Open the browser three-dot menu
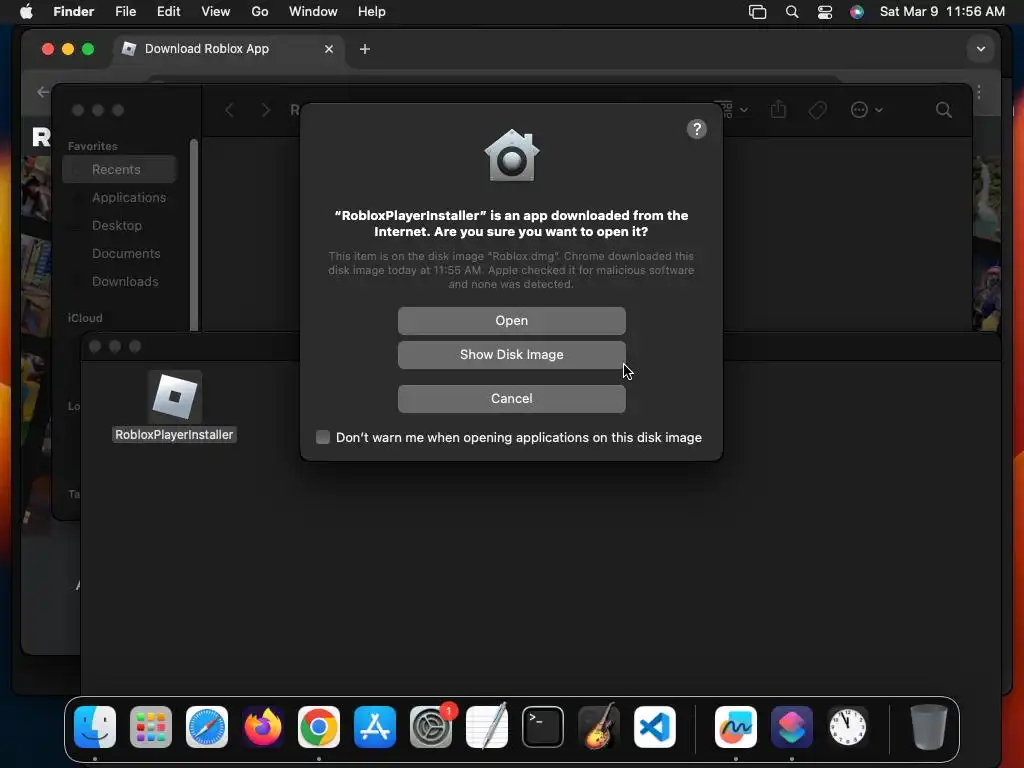The height and width of the screenshot is (768, 1024). (x=979, y=92)
